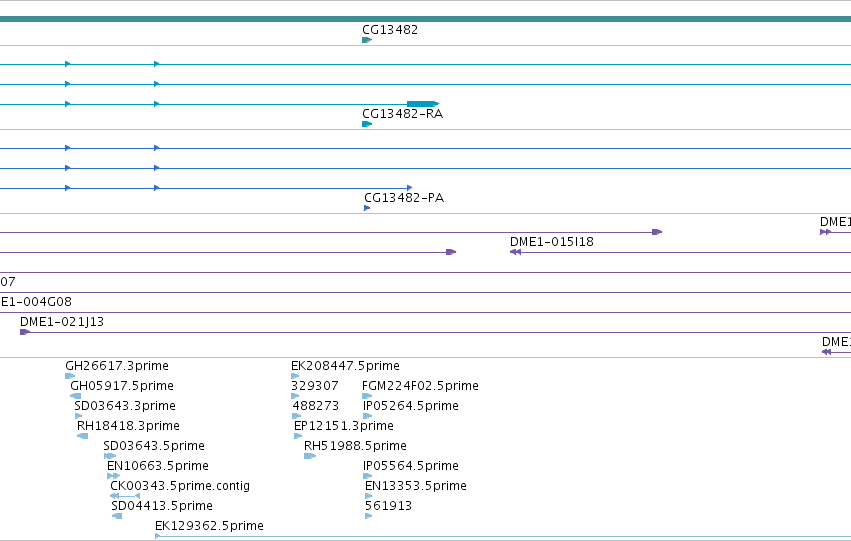Click the CG13482 gene label

pos(390,30)
